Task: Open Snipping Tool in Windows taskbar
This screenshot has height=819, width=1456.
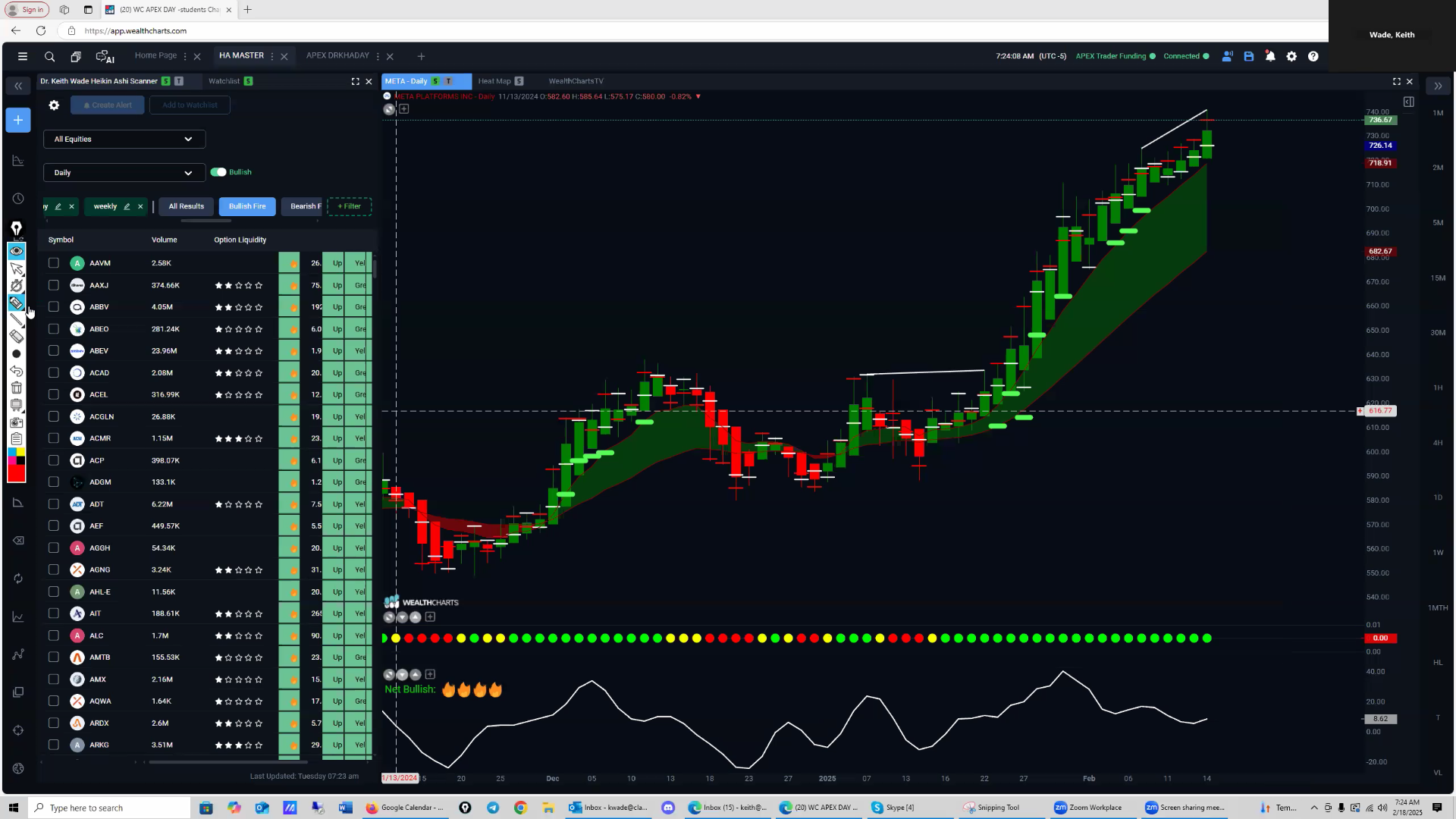Action: point(992,808)
